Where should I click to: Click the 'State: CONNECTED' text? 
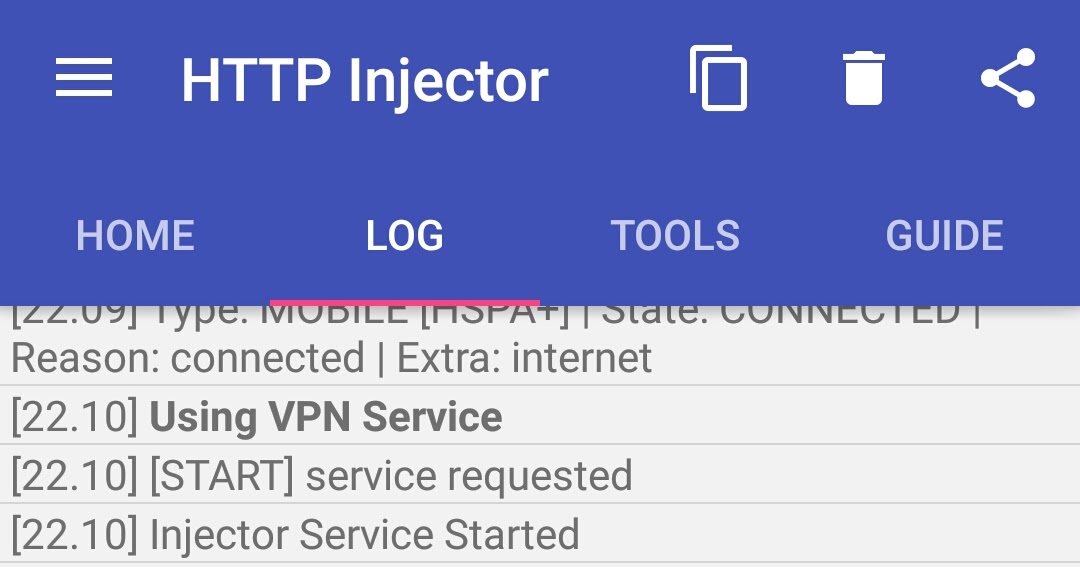pyautogui.click(x=781, y=316)
